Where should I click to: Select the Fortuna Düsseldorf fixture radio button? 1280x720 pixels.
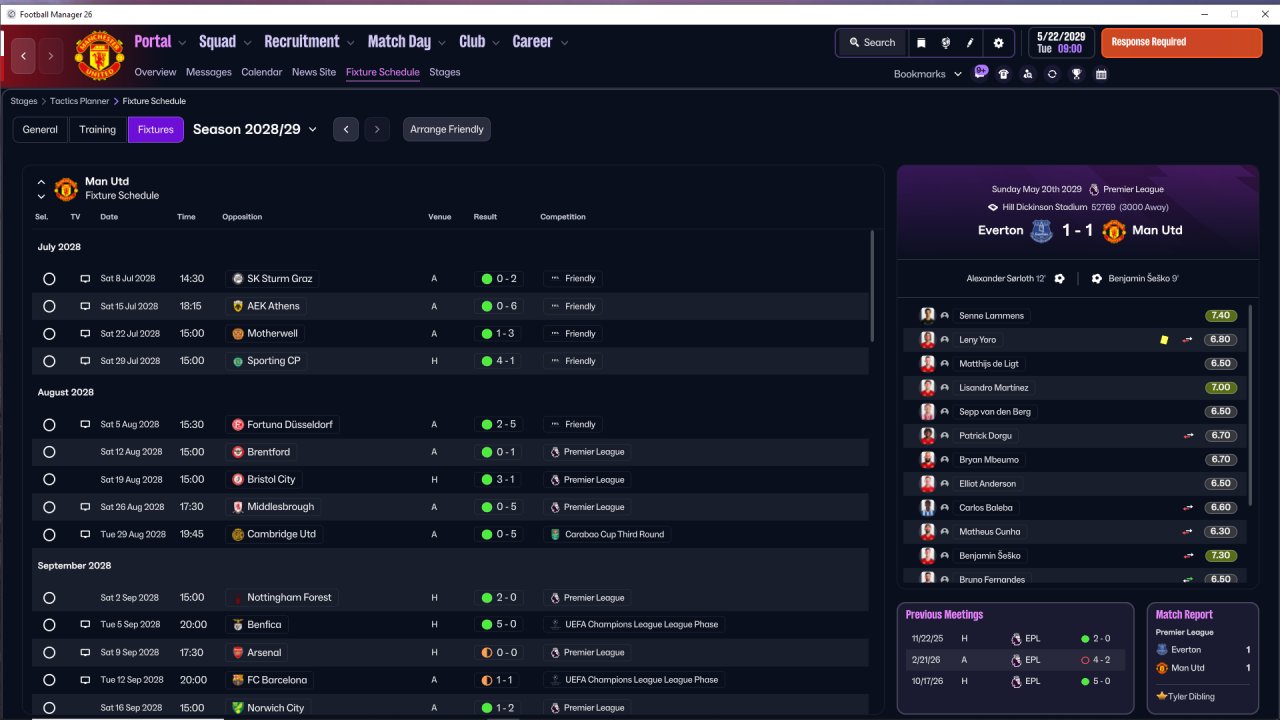pos(49,425)
